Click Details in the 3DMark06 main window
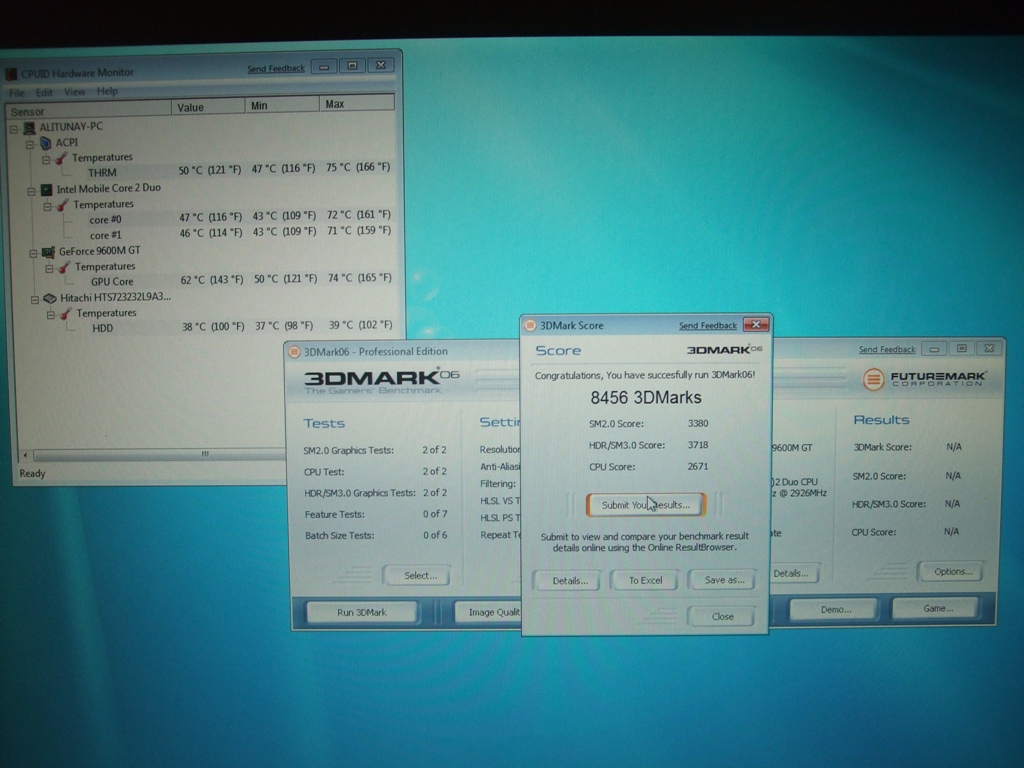Viewport: 1024px width, 768px height. 793,573
